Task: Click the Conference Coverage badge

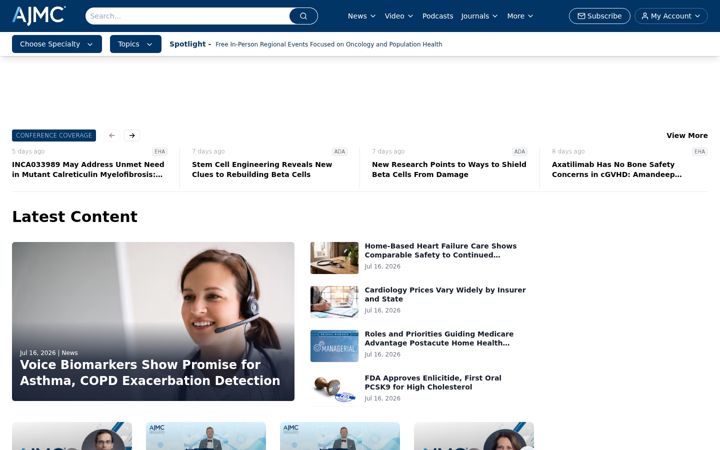Action: pyautogui.click(x=54, y=135)
